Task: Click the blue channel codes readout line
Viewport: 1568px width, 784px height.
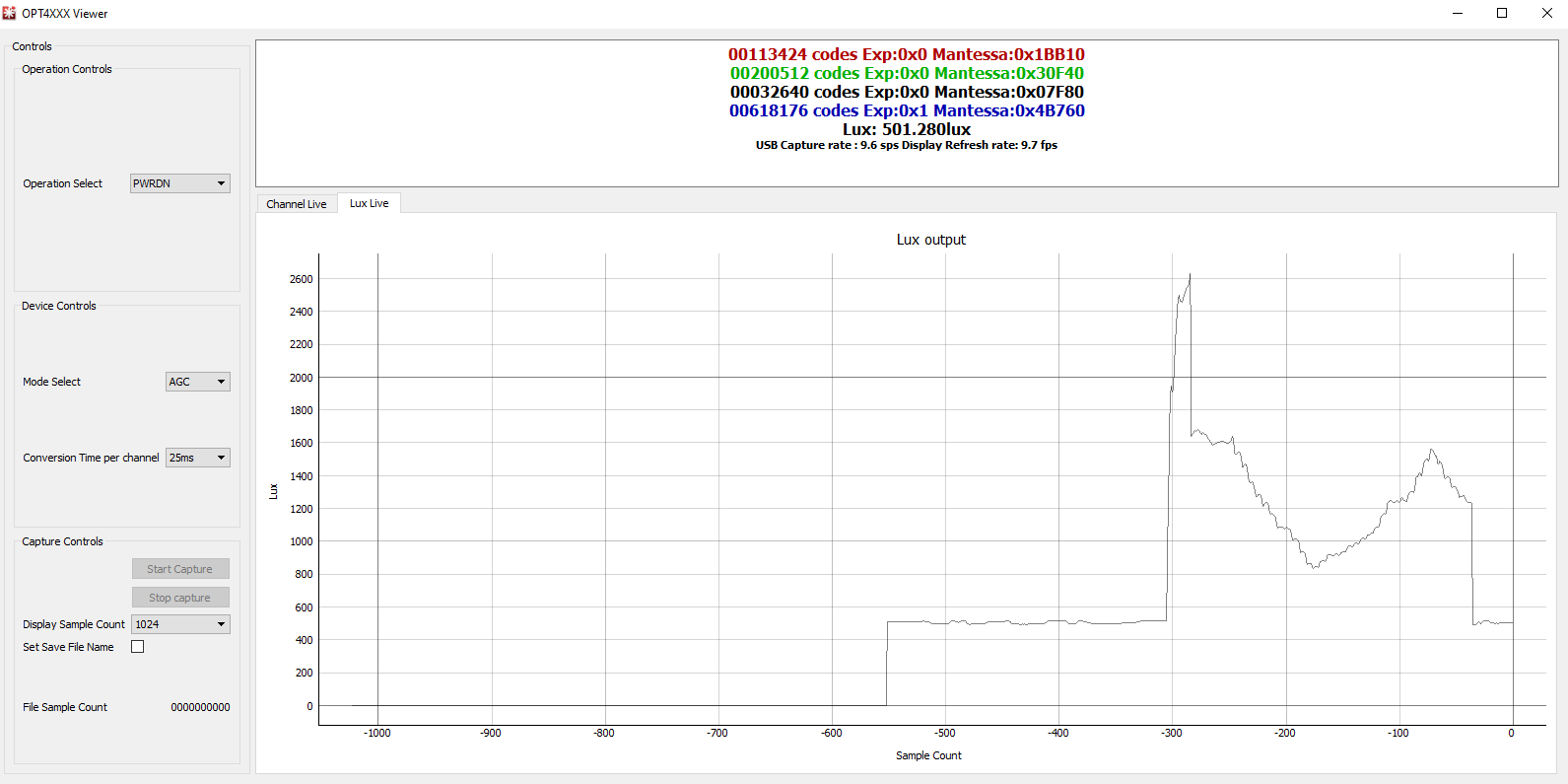Action: click(x=906, y=111)
